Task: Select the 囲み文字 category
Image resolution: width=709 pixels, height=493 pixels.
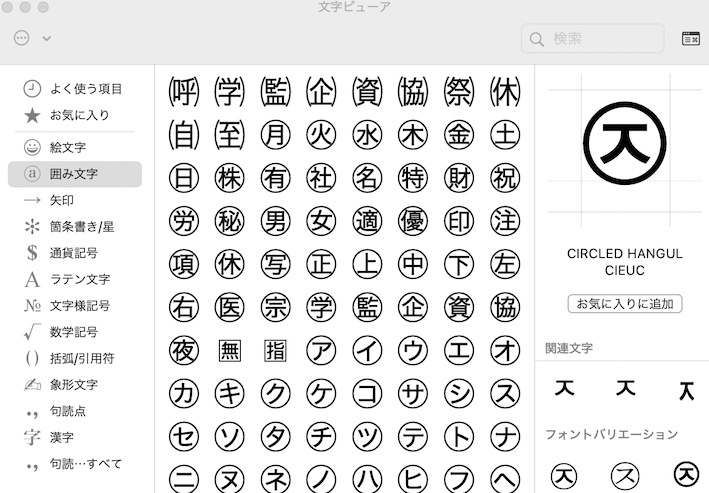Action: 75,174
